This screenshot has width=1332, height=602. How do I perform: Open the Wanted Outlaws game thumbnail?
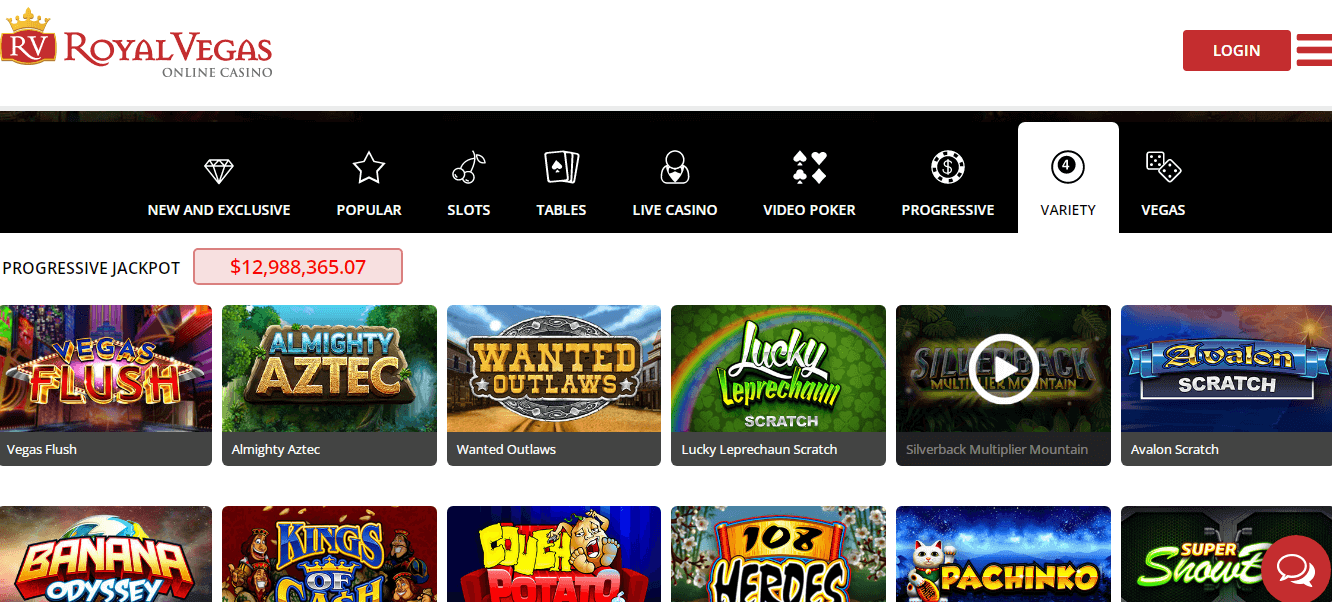tap(554, 369)
